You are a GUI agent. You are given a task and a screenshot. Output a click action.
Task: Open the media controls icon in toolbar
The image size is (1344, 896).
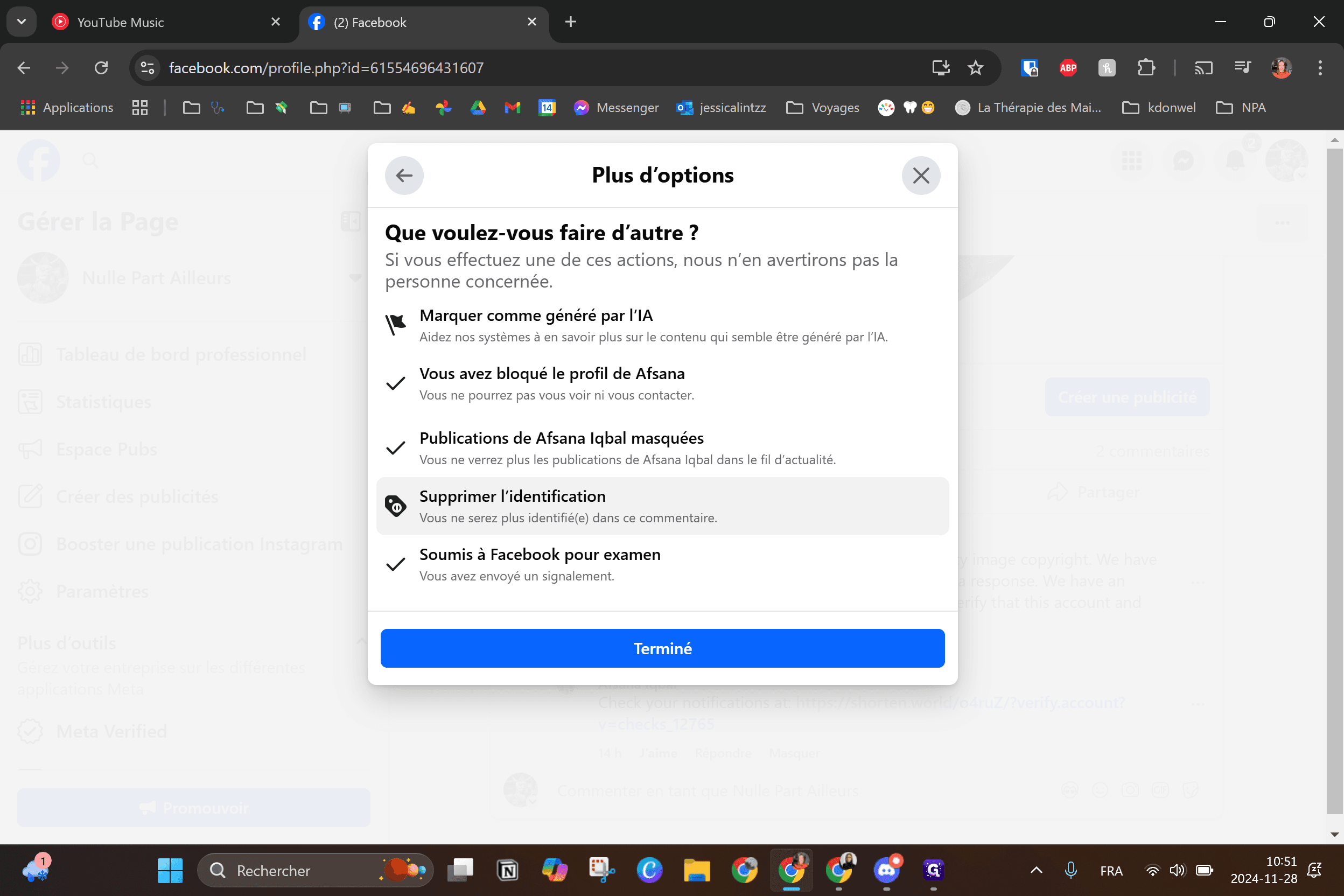pos(1242,68)
